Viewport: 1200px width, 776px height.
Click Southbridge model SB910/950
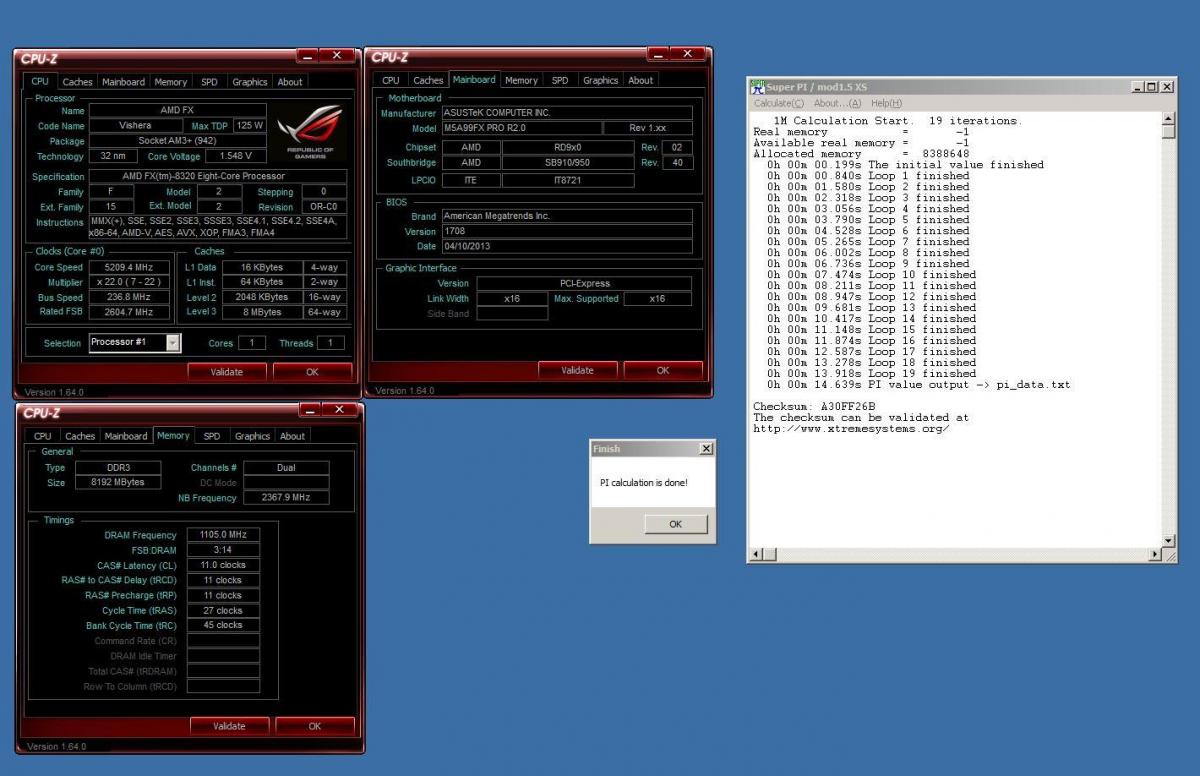click(567, 163)
